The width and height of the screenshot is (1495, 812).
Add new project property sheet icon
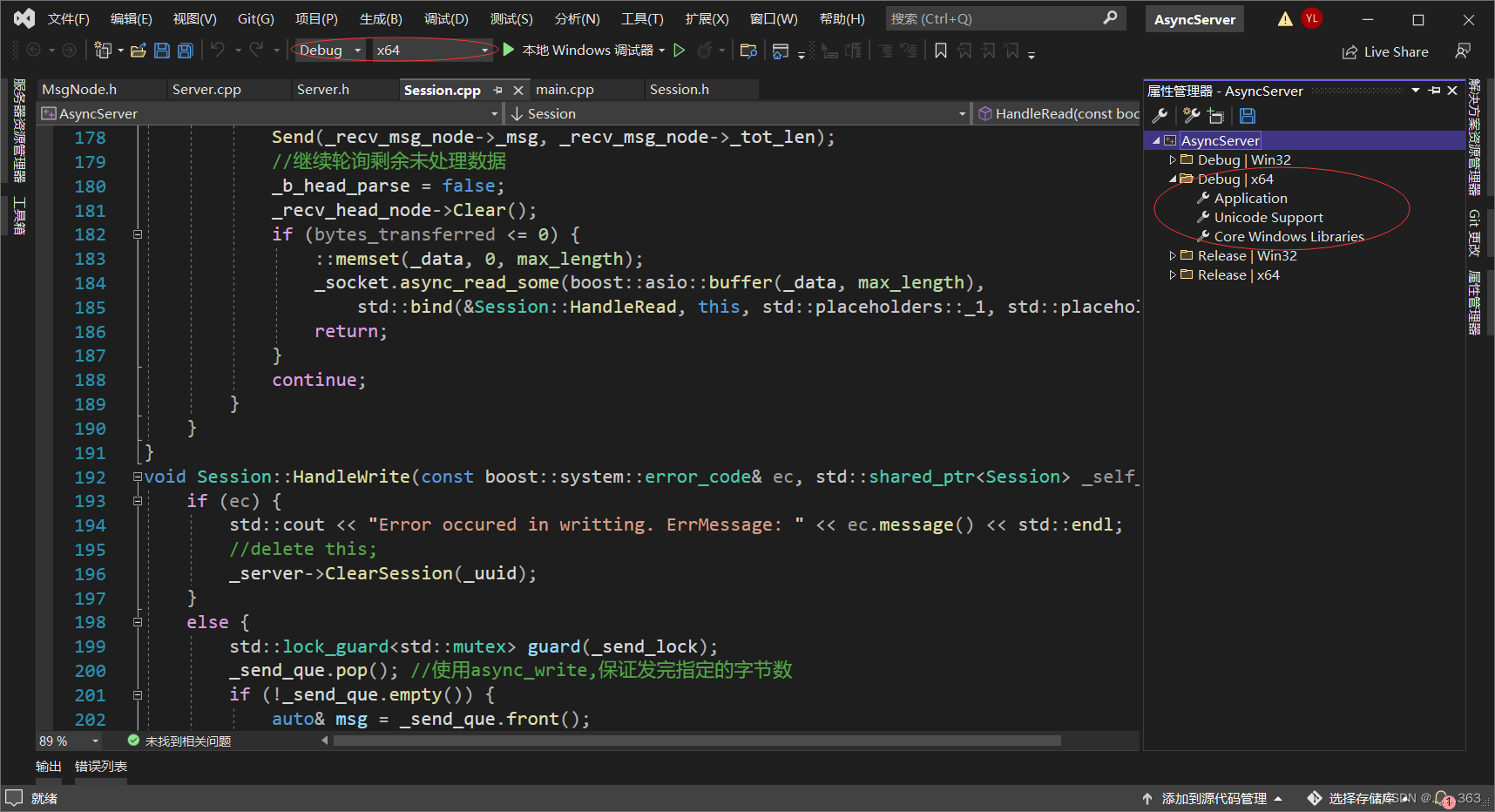[x=1191, y=116]
